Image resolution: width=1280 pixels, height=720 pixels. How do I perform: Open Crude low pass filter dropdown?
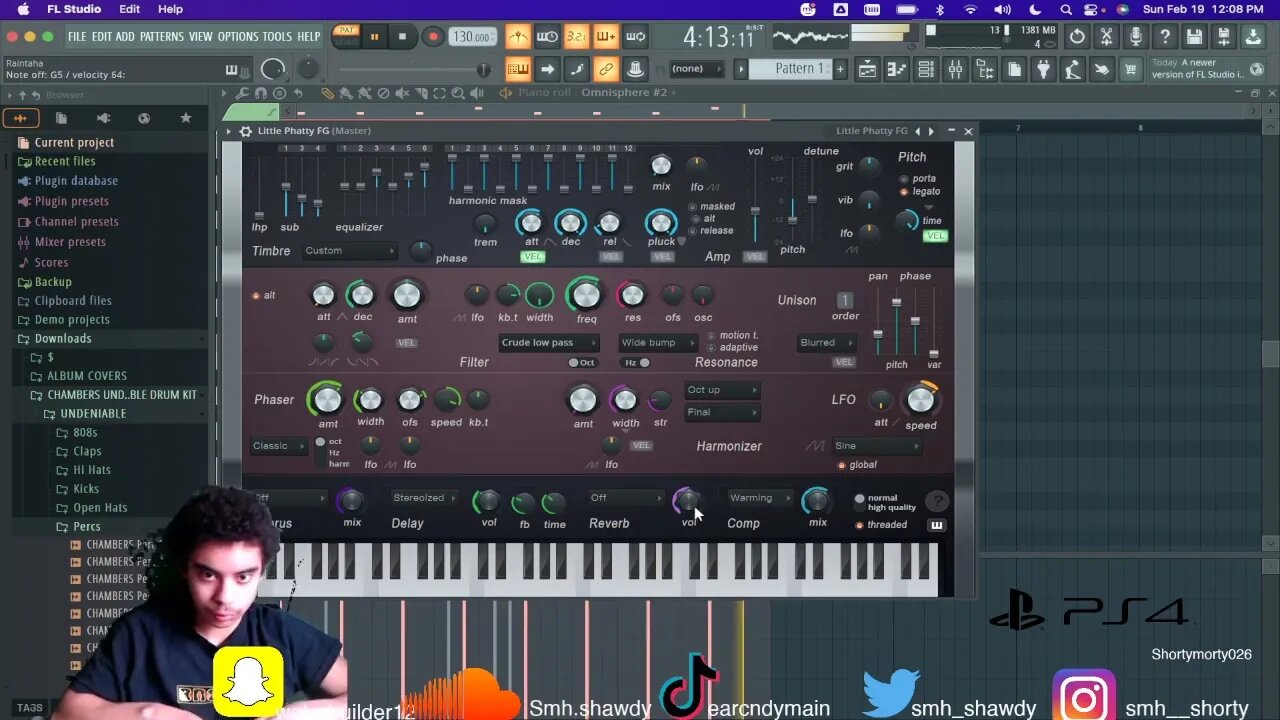[x=550, y=343]
